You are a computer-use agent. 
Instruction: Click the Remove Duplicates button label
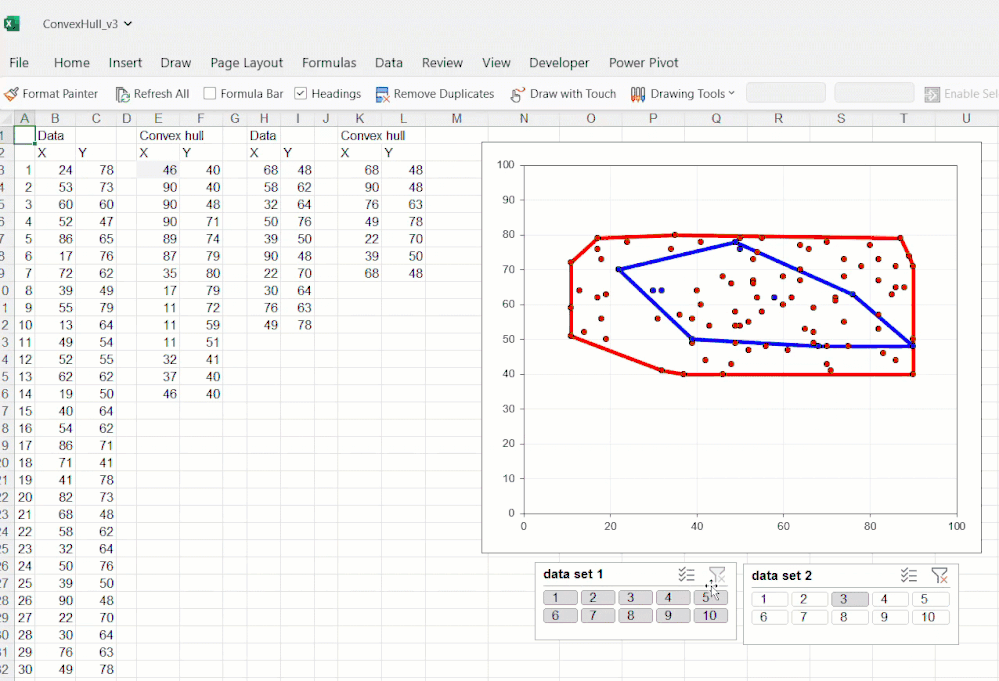tap(443, 94)
